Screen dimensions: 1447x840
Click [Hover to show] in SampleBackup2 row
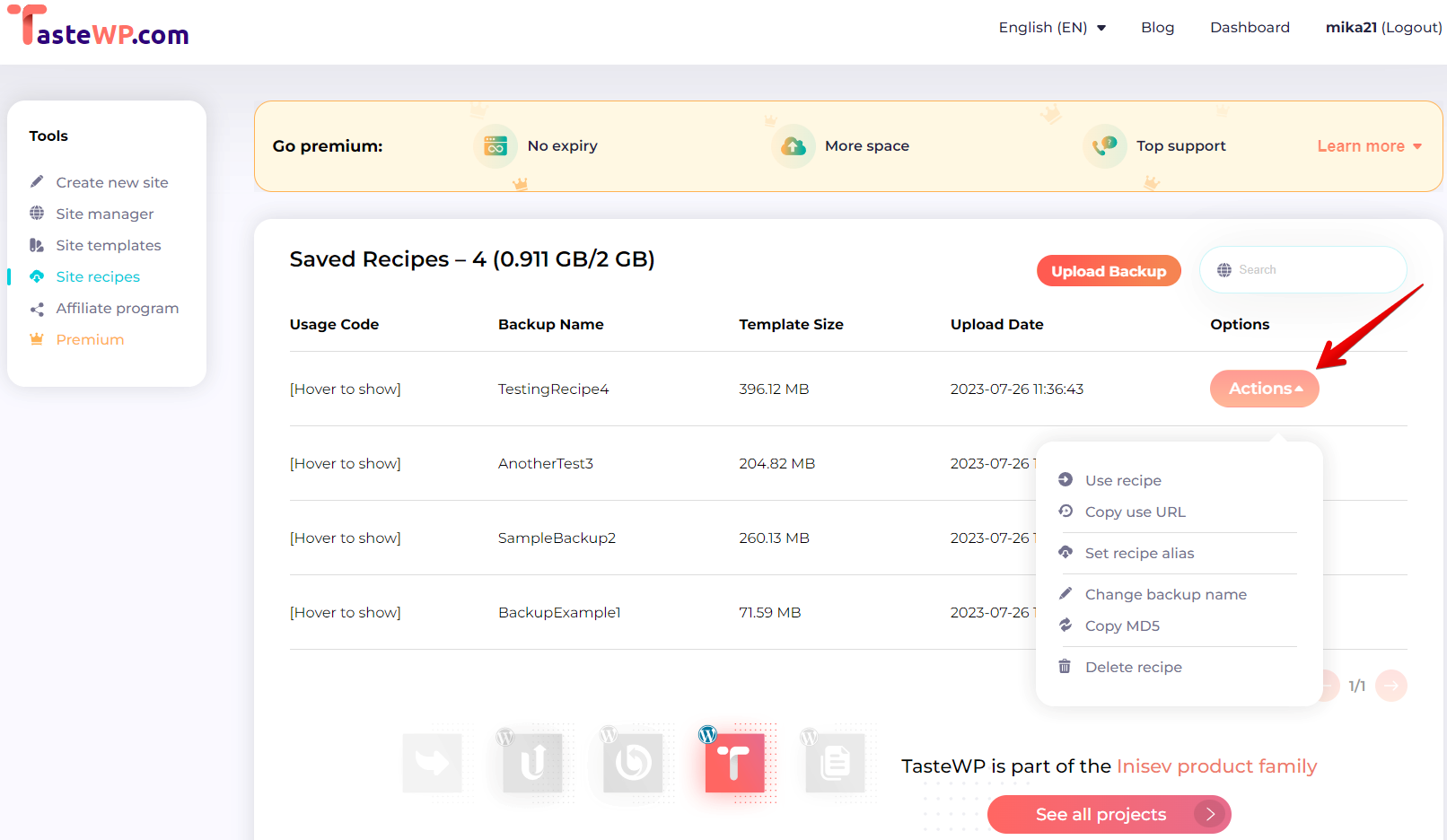point(345,538)
